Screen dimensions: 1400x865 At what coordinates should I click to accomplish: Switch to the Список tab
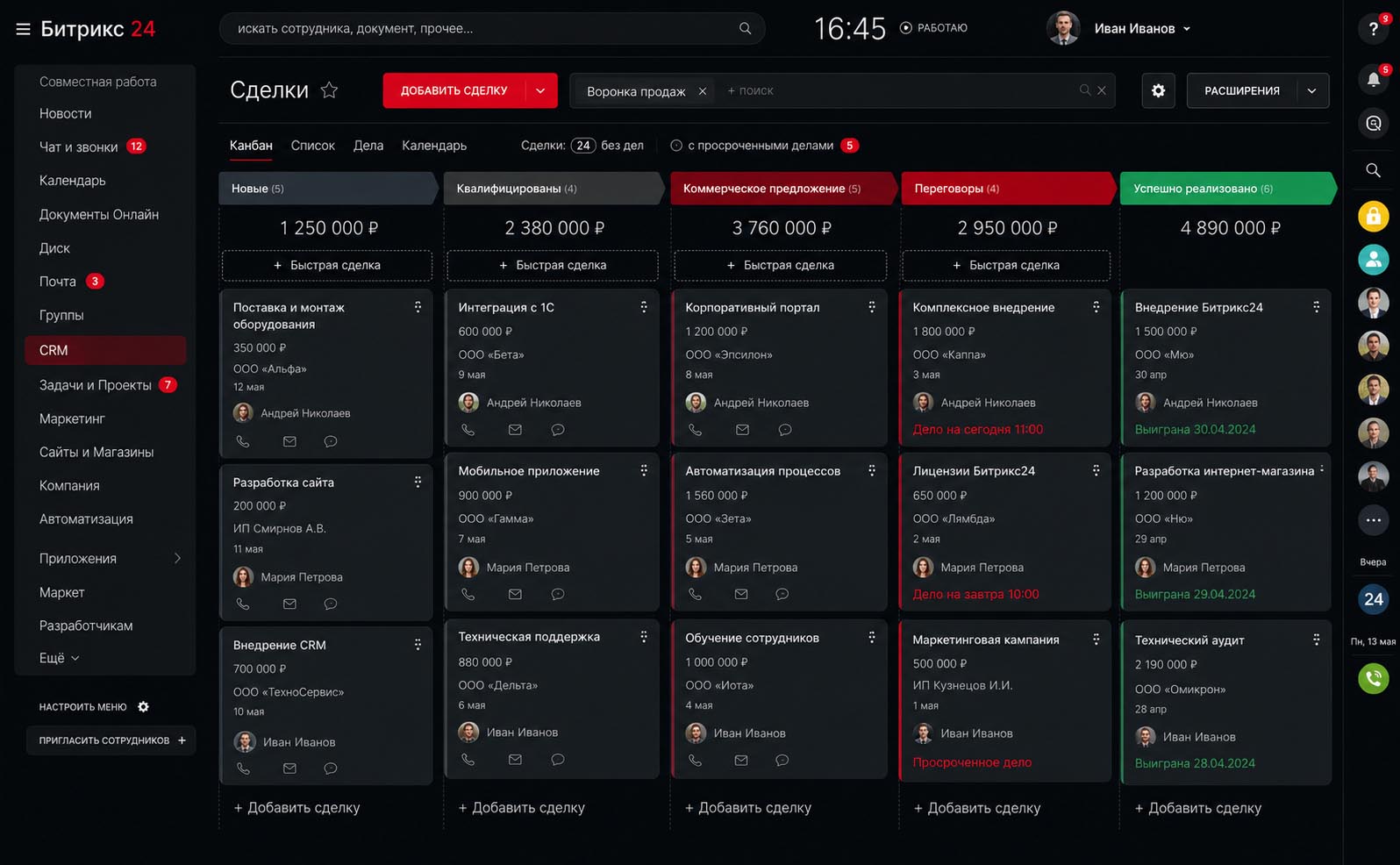[313, 146]
